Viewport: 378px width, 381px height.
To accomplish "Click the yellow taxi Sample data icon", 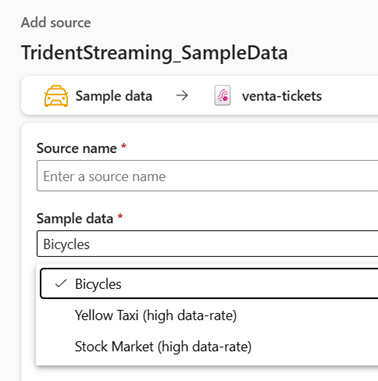I will pos(56,96).
